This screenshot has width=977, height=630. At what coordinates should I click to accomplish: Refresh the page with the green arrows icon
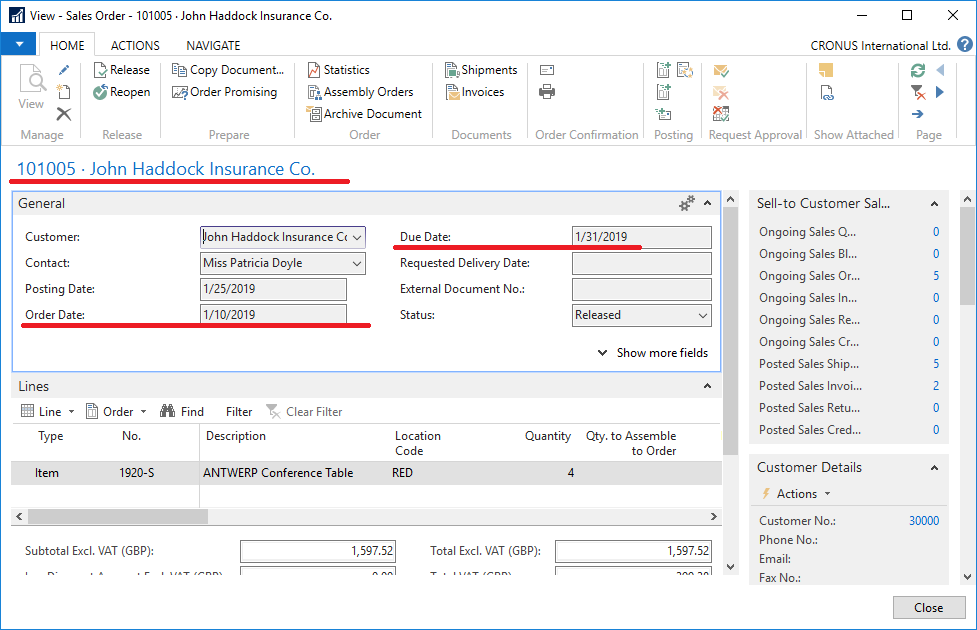918,70
